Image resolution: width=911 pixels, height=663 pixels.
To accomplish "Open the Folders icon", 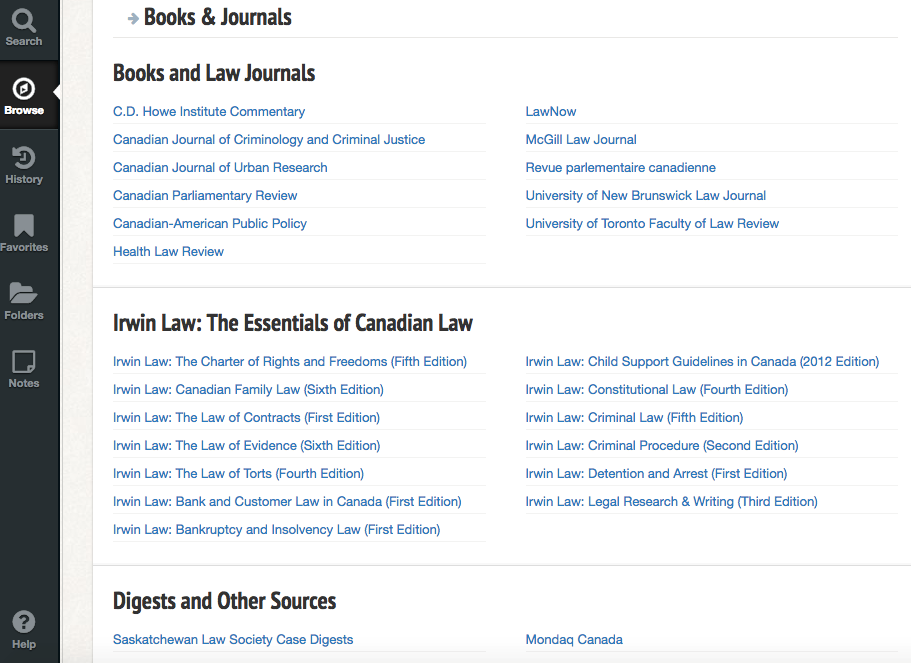I will pyautogui.click(x=24, y=293).
